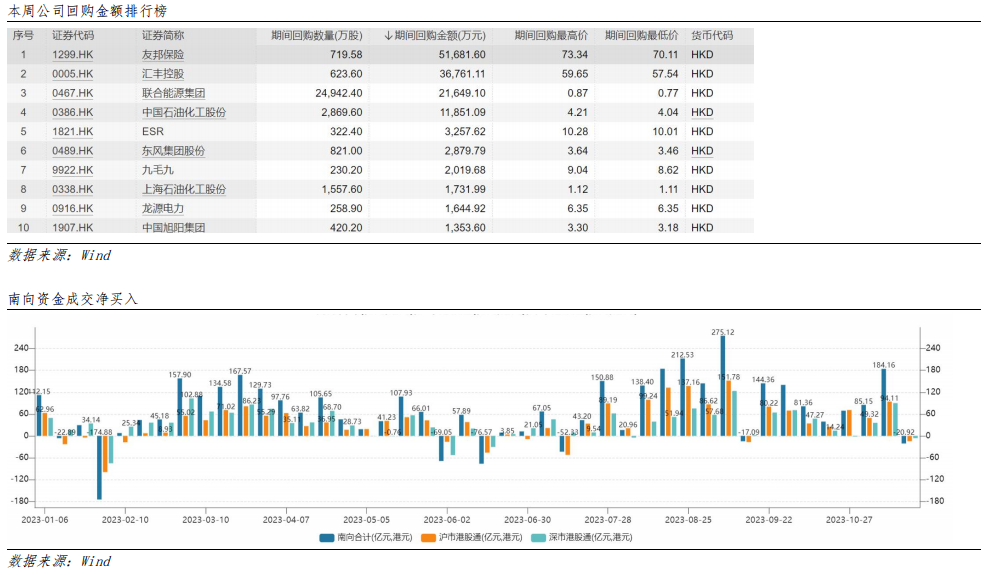
Task: Open stock code 0005.HK link
Action: 72,74
